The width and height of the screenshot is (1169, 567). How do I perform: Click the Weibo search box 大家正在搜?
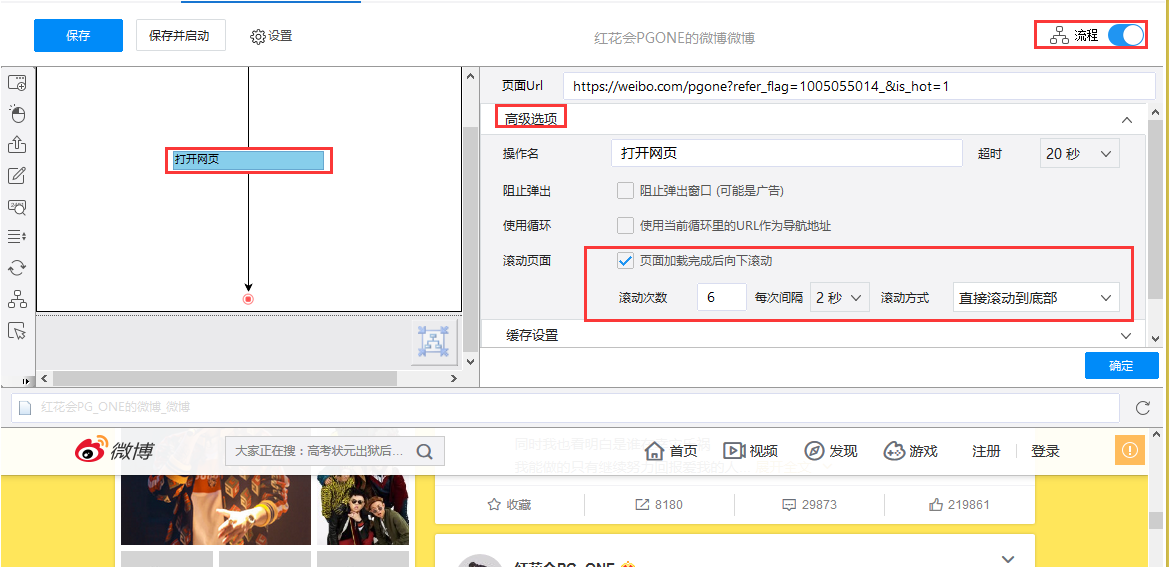coord(335,451)
